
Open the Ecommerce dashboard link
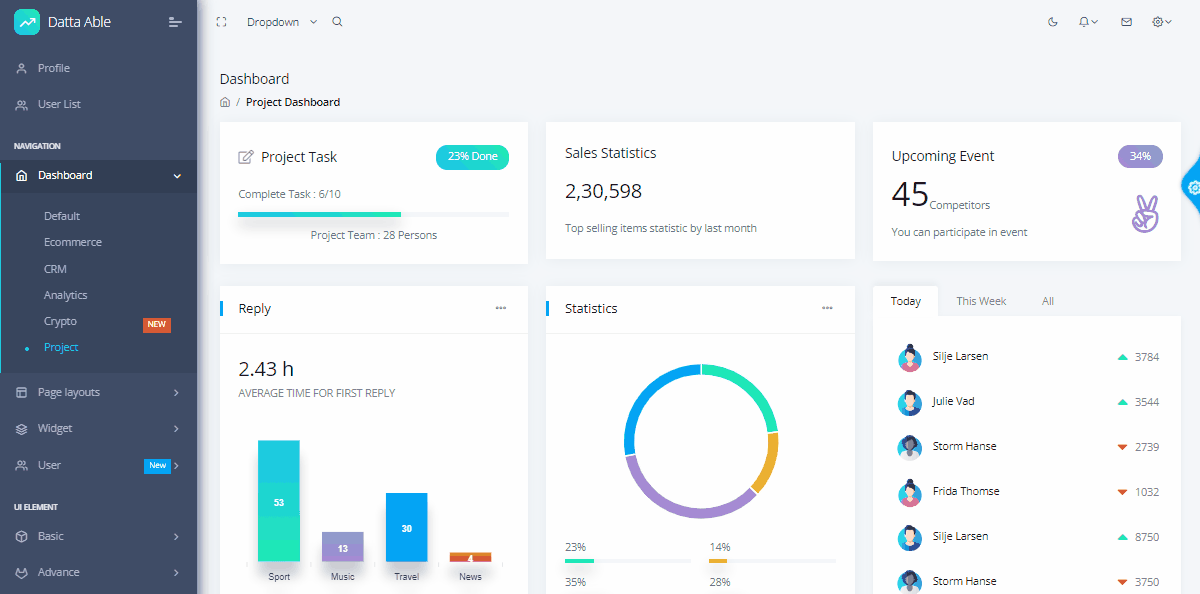click(x=73, y=242)
